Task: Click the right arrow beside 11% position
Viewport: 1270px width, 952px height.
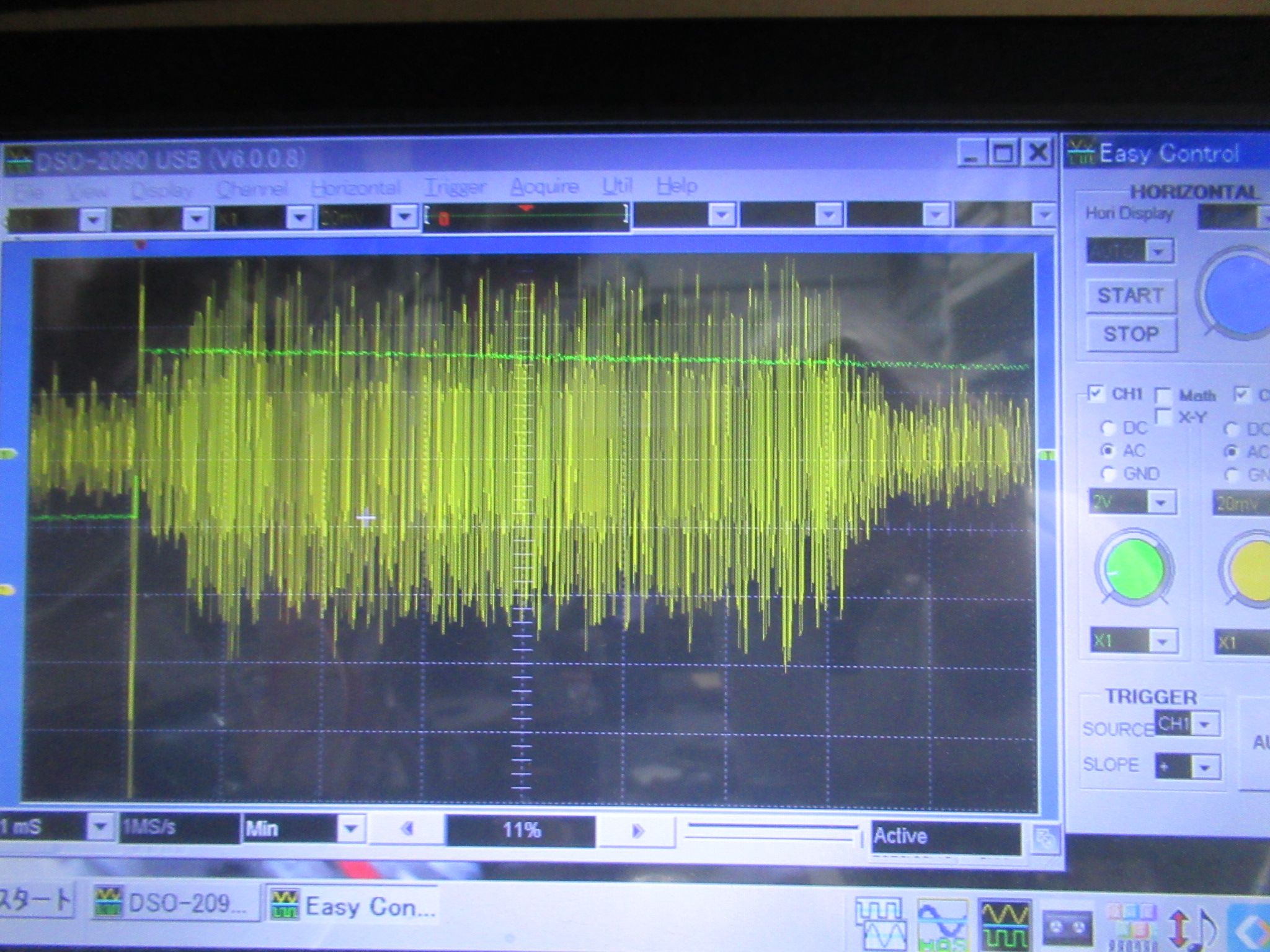Action: [x=637, y=831]
